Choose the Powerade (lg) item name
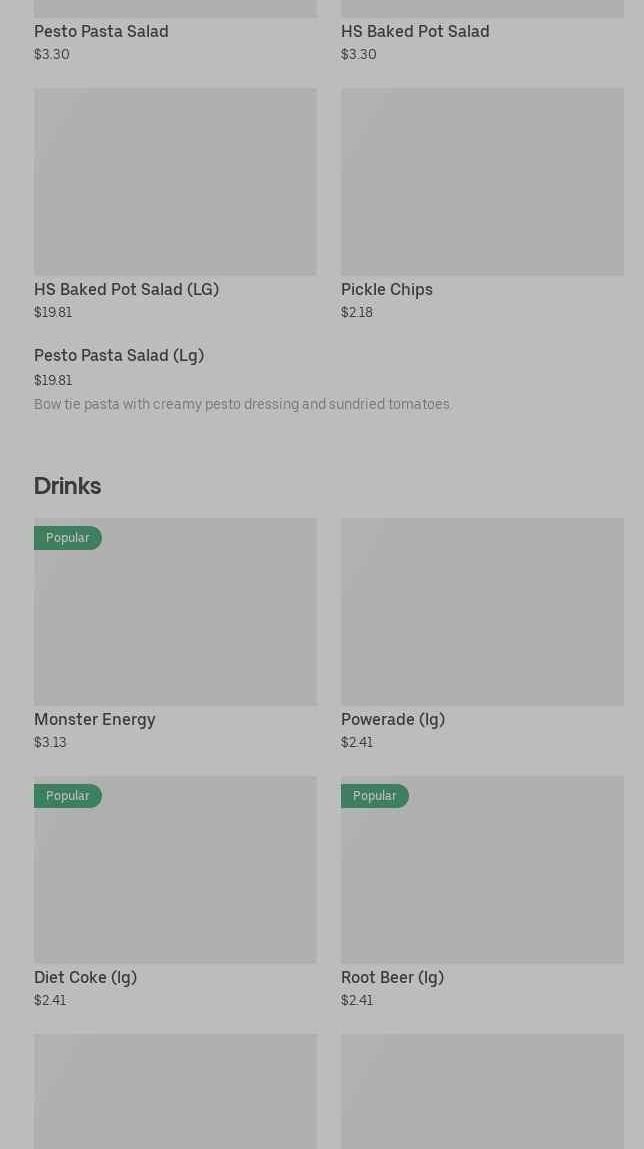Viewport: 644px width, 1149px height. pos(393,720)
